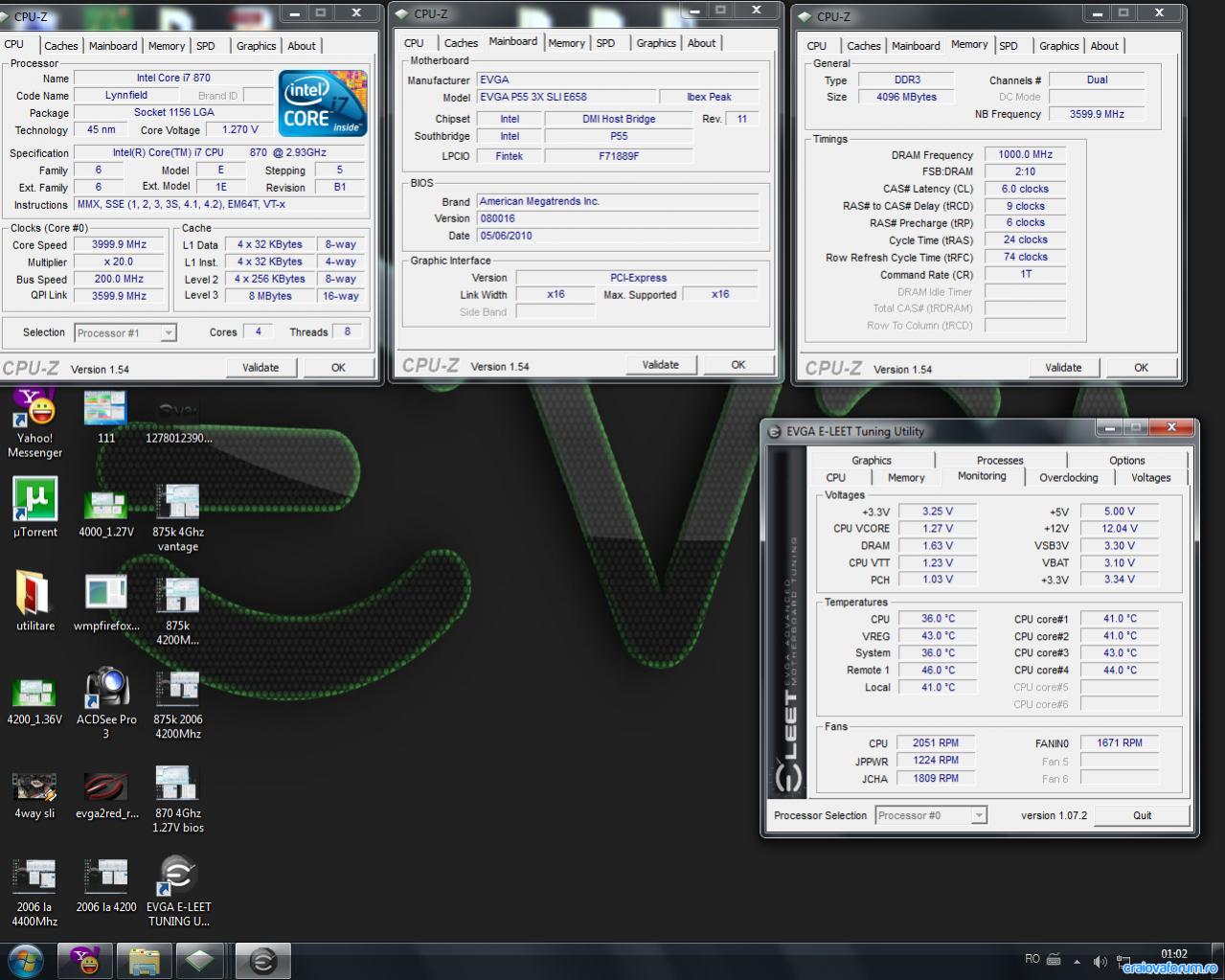Show hidden system tray icons arrow
The height and width of the screenshot is (980, 1225).
click(1077, 961)
